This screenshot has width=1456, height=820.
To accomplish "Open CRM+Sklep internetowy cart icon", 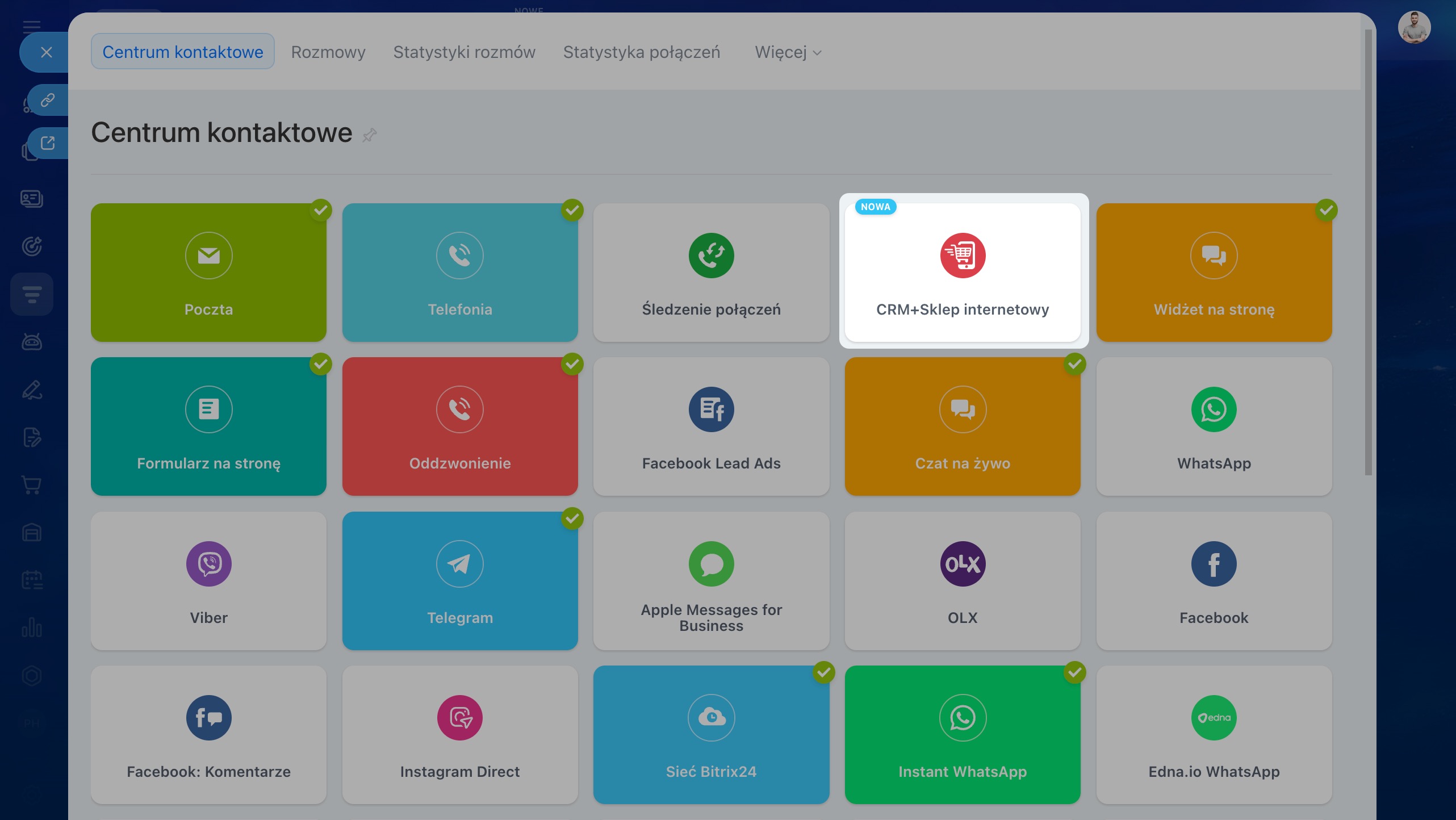I will pos(962,256).
